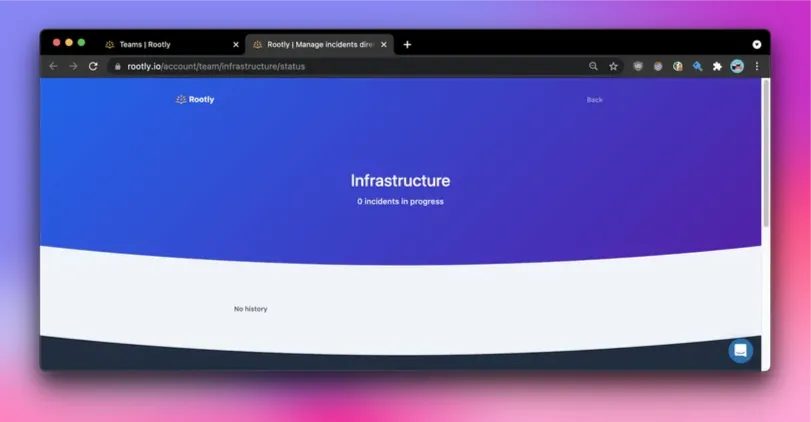This screenshot has height=422, width=811.
Task: Bookmark this page with the star
Action: [613, 66]
